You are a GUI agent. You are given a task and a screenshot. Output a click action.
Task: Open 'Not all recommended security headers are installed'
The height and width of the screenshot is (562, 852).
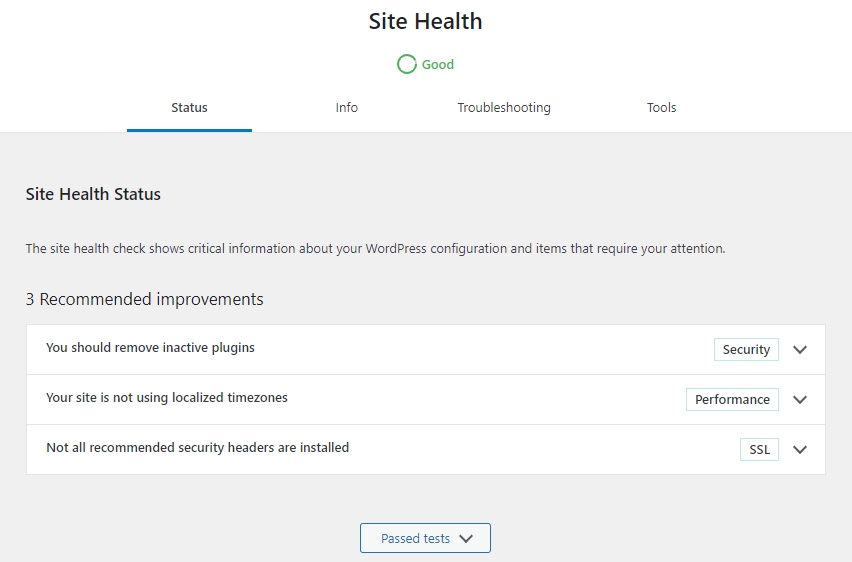[x=426, y=449]
